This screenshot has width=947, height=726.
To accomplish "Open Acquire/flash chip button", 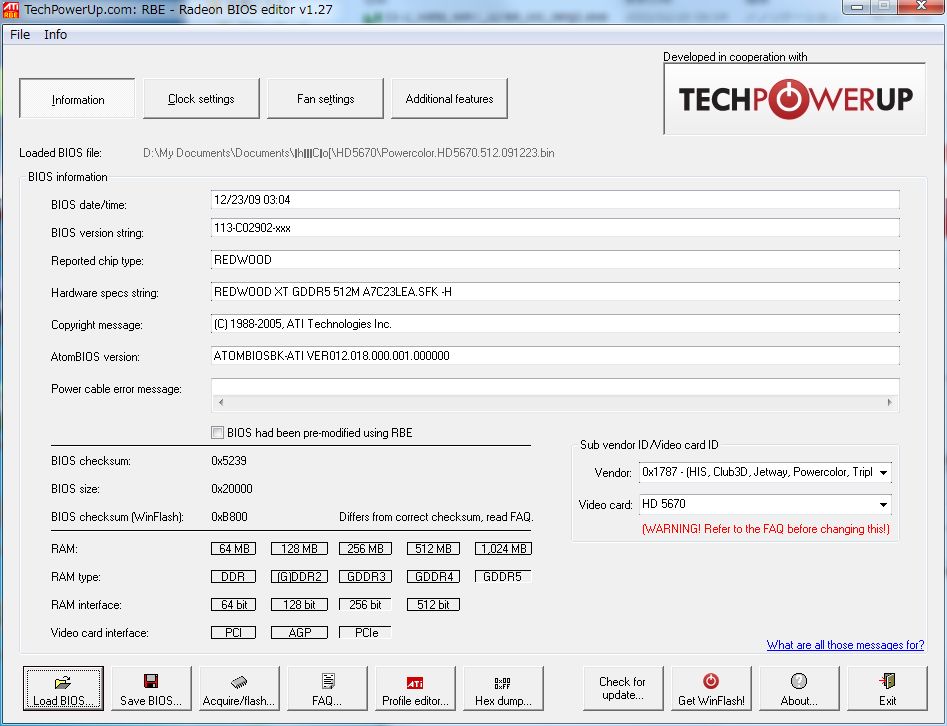I will point(239,688).
